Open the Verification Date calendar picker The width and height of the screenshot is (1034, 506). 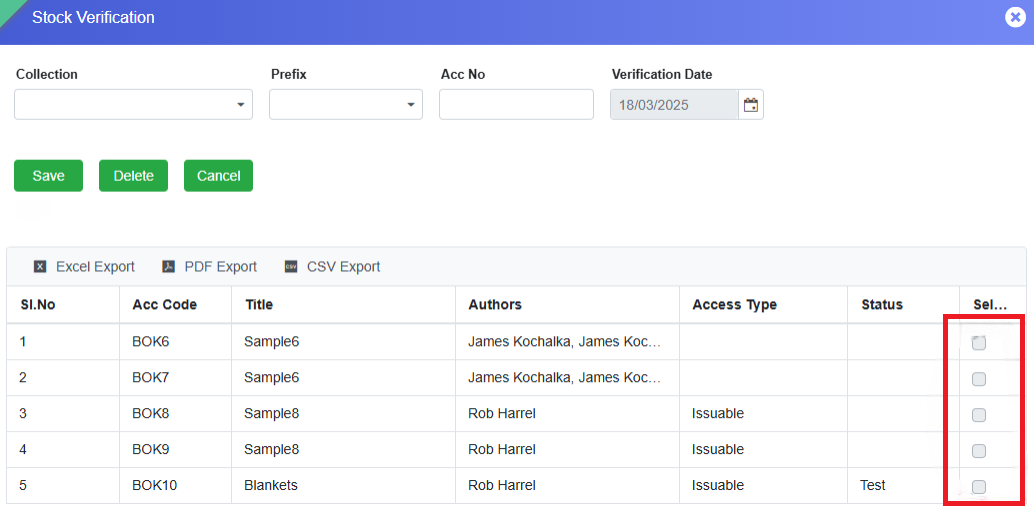[x=751, y=105]
